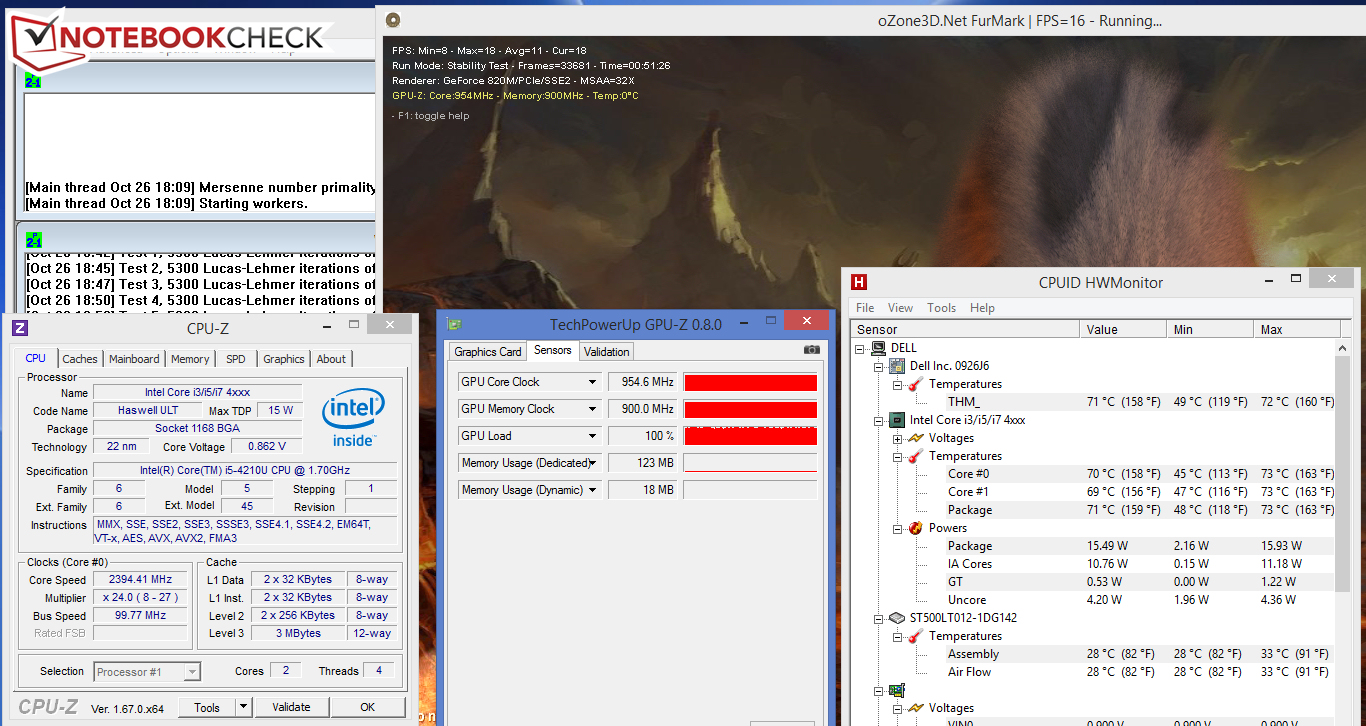Click the Value column header in HWMonitor

click(x=1123, y=329)
